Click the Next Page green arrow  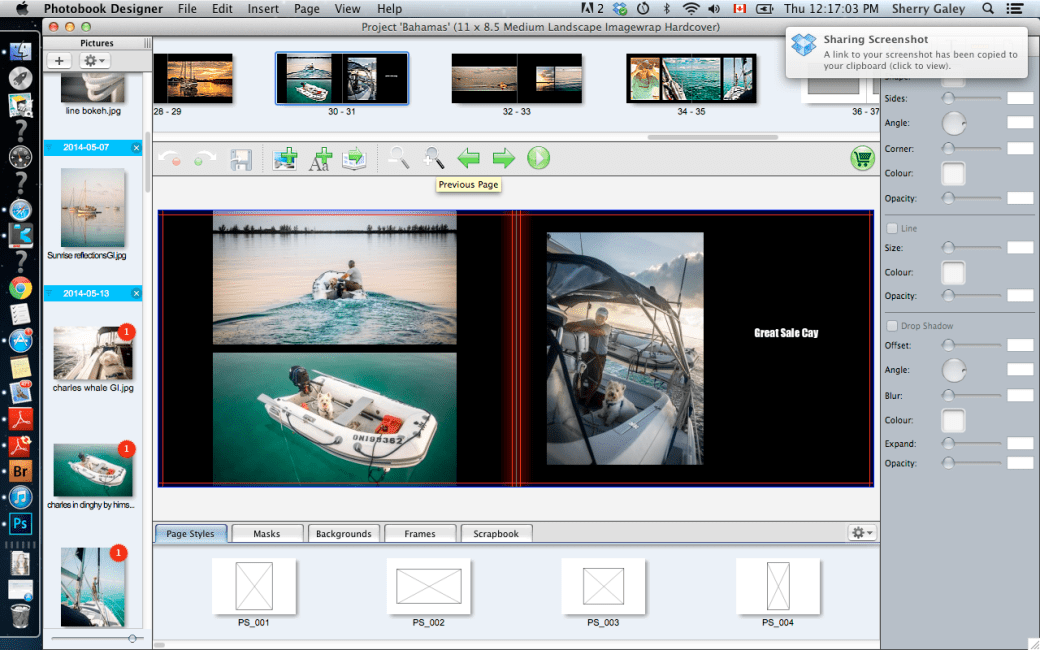click(503, 158)
